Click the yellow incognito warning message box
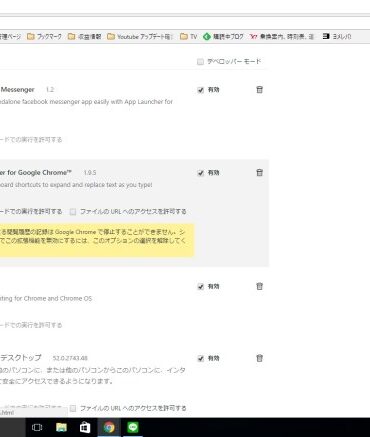The height and width of the screenshot is (437, 370). click(x=97, y=240)
